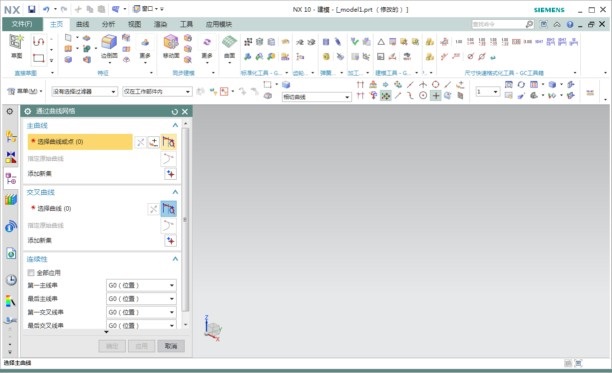Click the command search input field
Image resolution: width=612 pixels, height=373 pixels.
point(498,24)
